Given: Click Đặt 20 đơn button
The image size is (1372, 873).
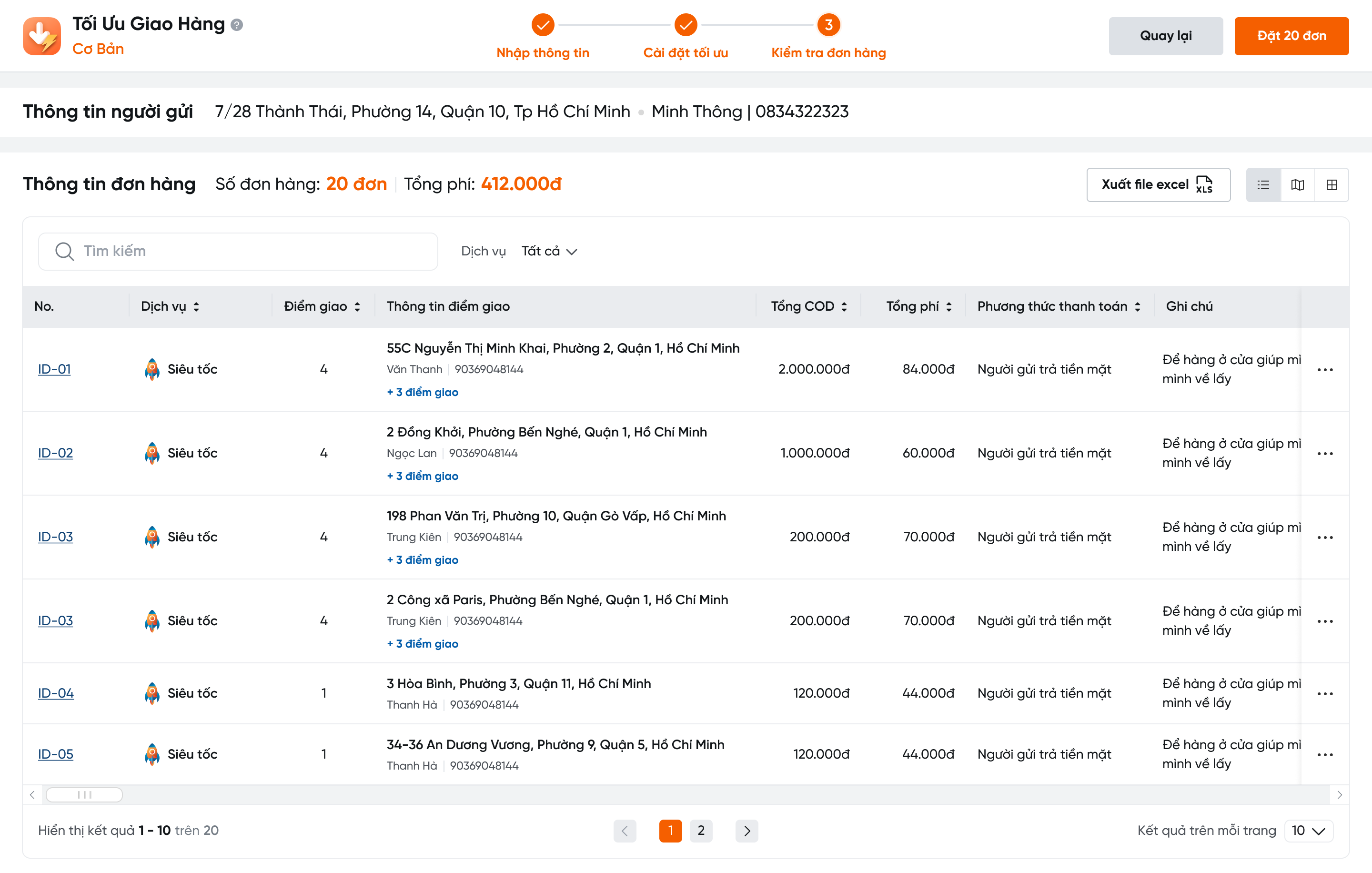Looking at the screenshot, I should (1291, 36).
